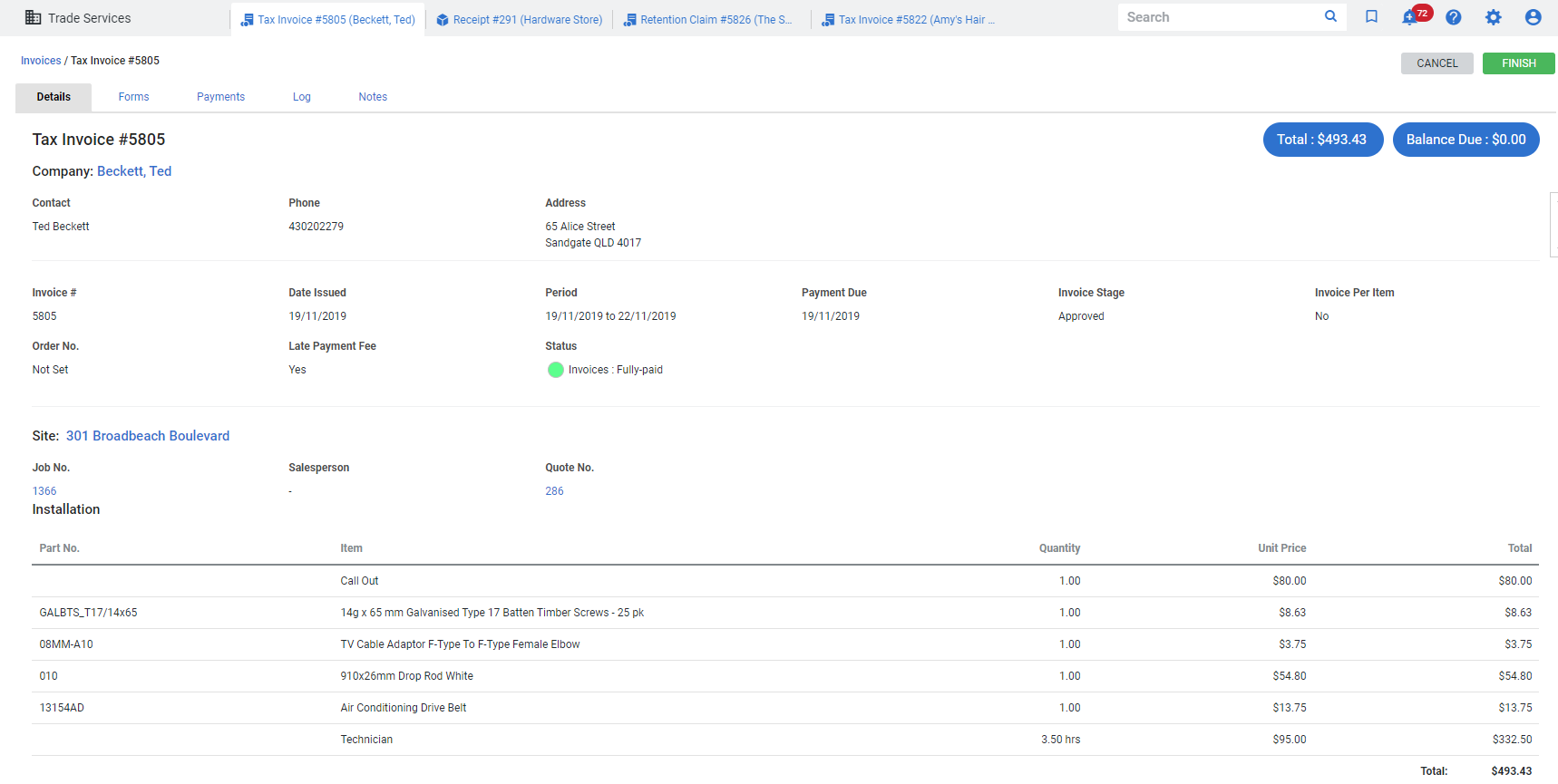This screenshot has height=784, width=1558.
Task: Open the help question mark icon
Action: [x=1453, y=17]
